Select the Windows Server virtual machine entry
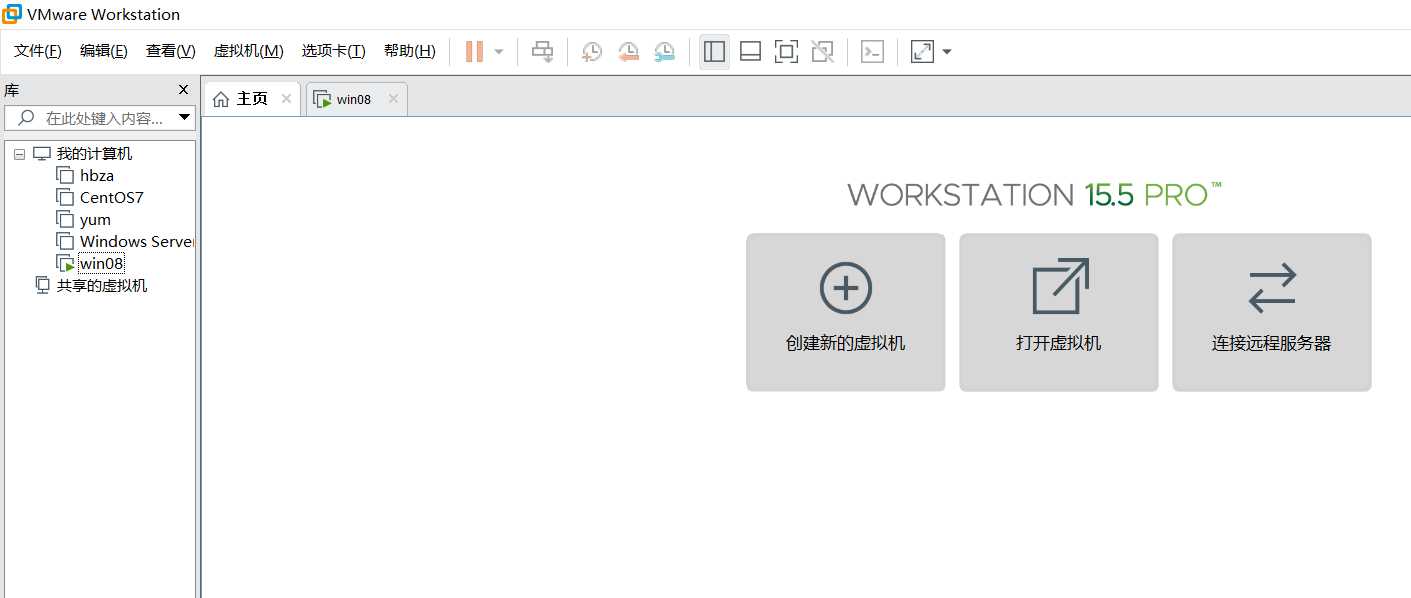 pos(136,242)
